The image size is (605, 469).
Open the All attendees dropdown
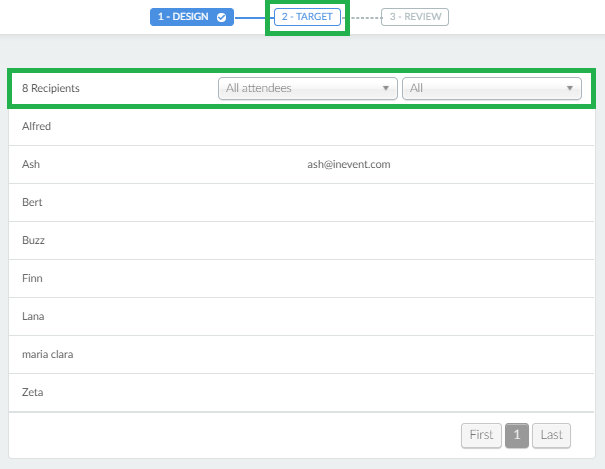click(308, 88)
